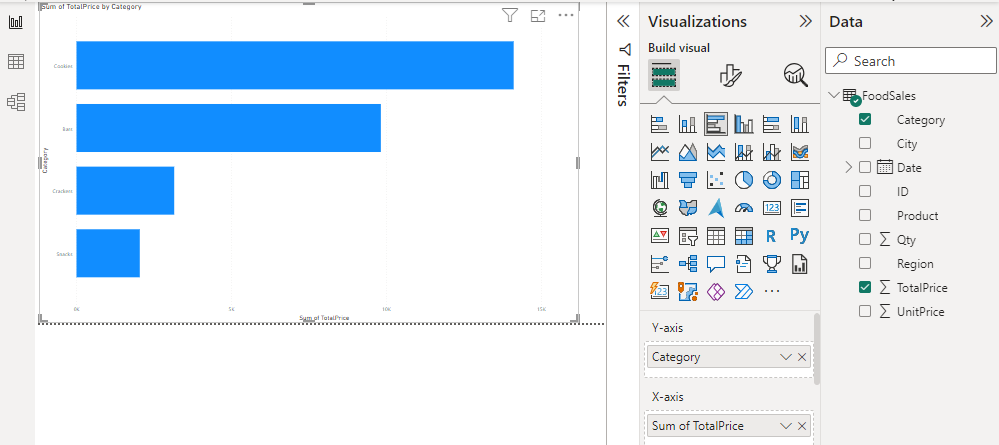Enter focus mode for the chart

(x=538, y=16)
